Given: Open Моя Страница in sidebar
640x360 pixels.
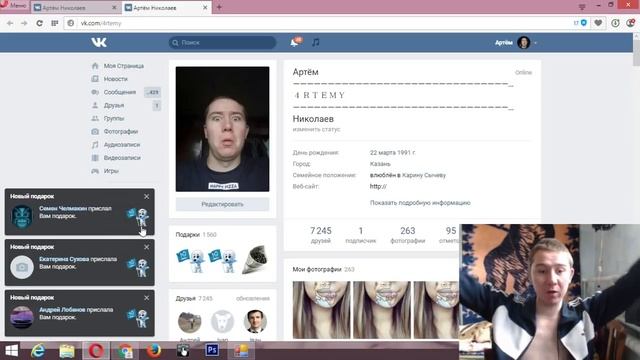Looking at the screenshot, I should tap(124, 66).
